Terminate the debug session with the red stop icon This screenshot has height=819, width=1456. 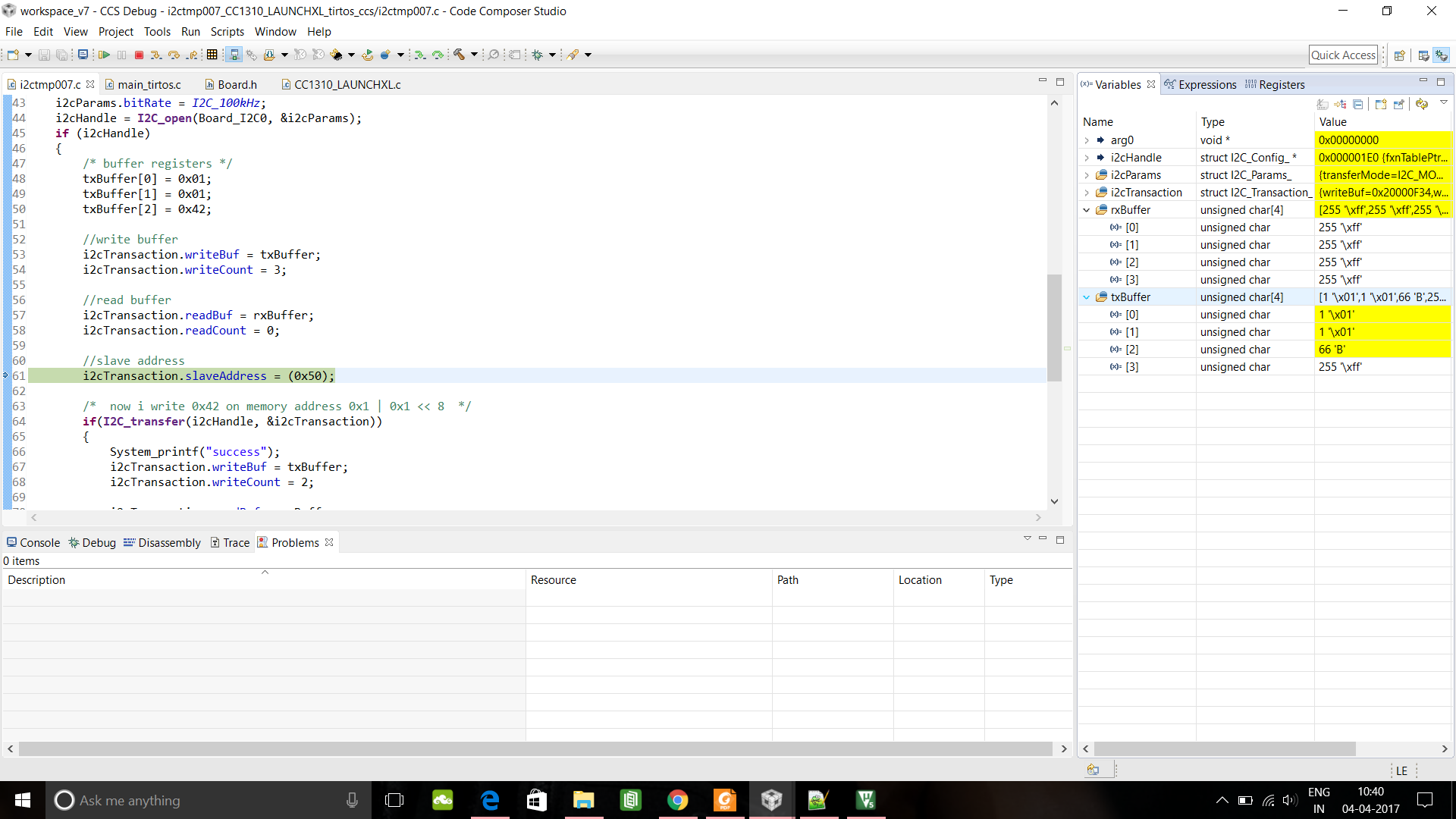click(139, 55)
